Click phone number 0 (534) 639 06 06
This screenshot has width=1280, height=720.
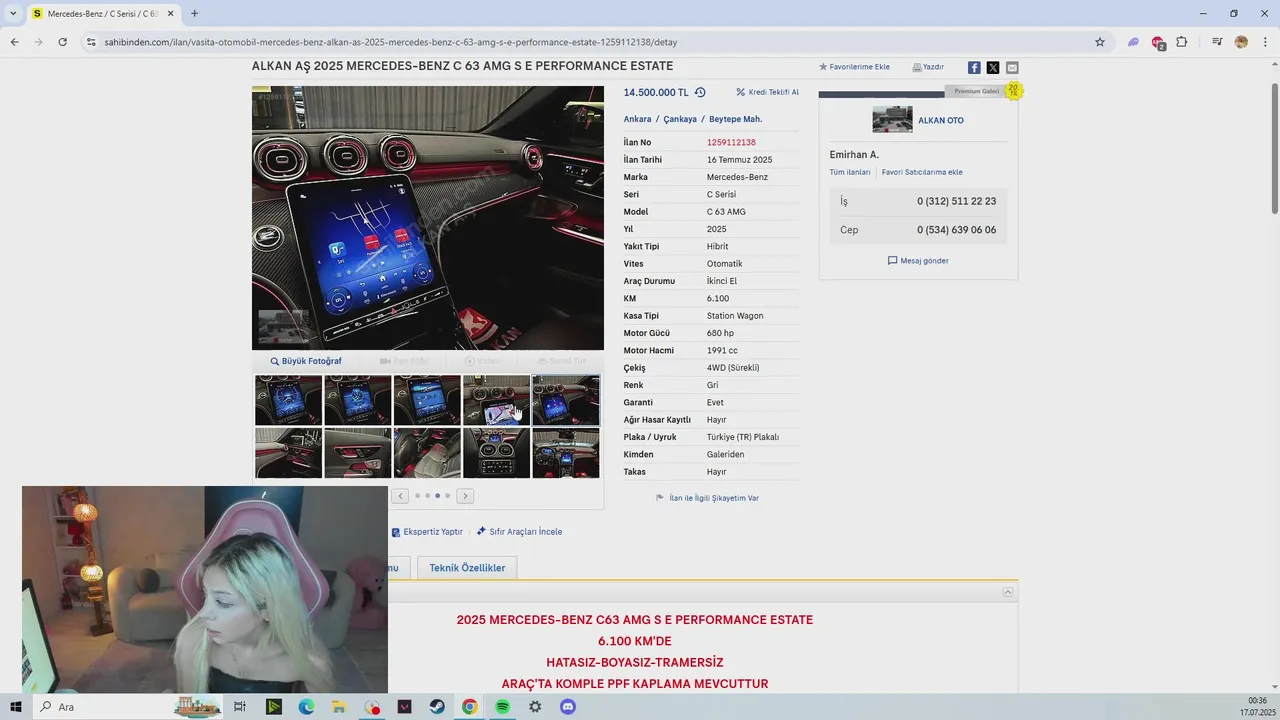click(x=957, y=230)
